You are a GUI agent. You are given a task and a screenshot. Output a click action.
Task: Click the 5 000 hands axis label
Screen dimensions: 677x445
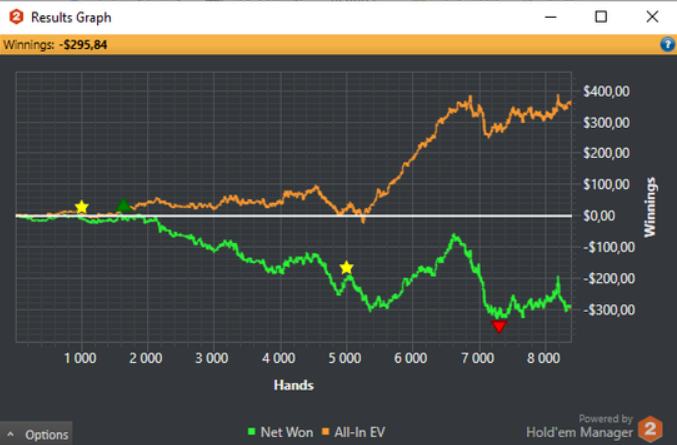pos(345,358)
